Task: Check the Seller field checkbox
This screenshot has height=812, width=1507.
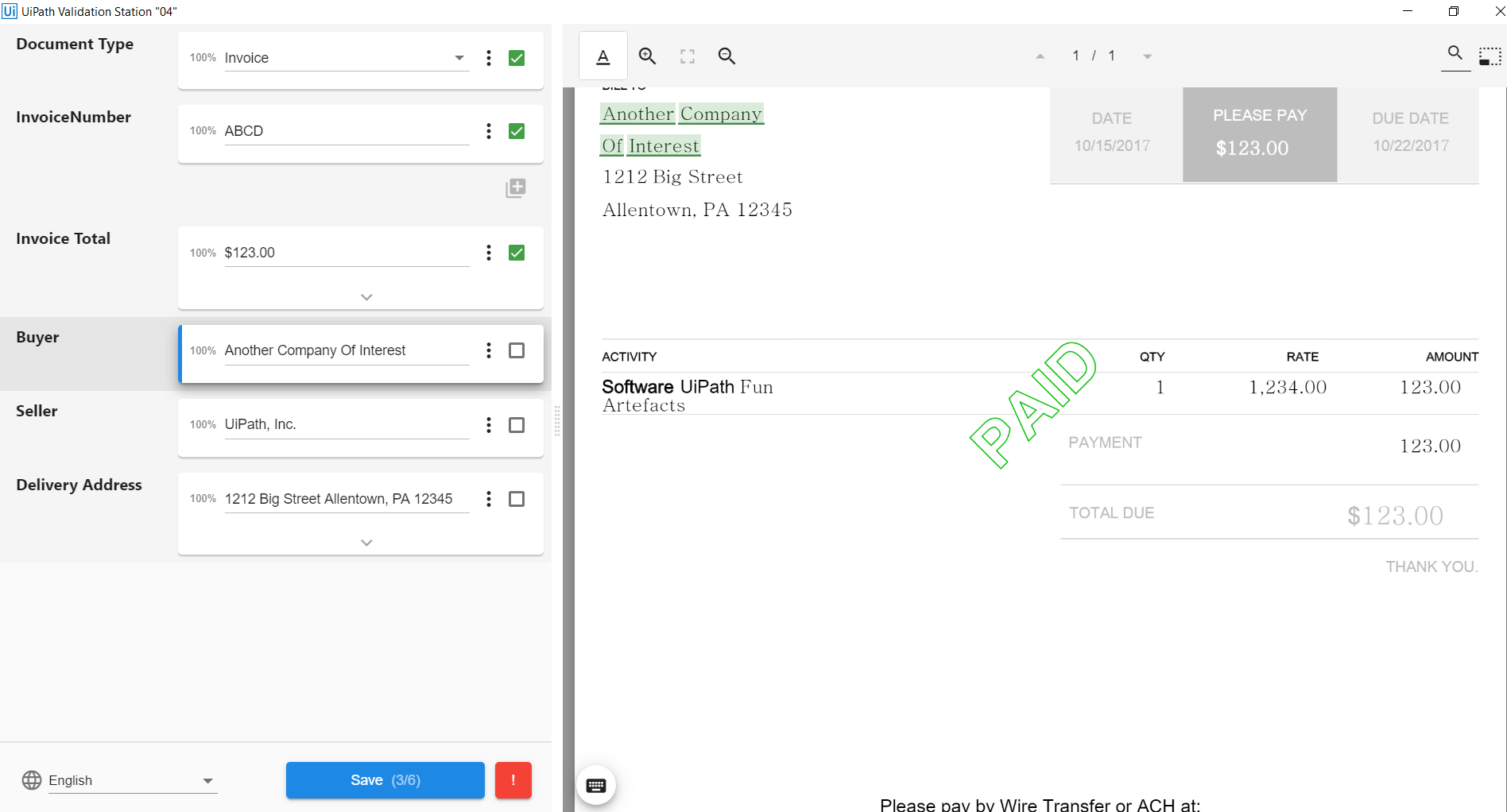Action: [517, 425]
